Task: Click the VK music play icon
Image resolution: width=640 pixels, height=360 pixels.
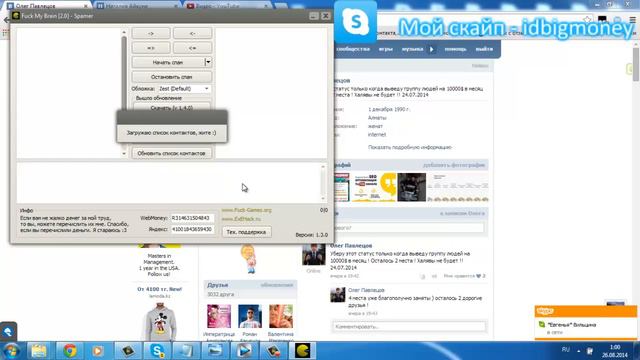Action: pyautogui.click(x=431, y=49)
